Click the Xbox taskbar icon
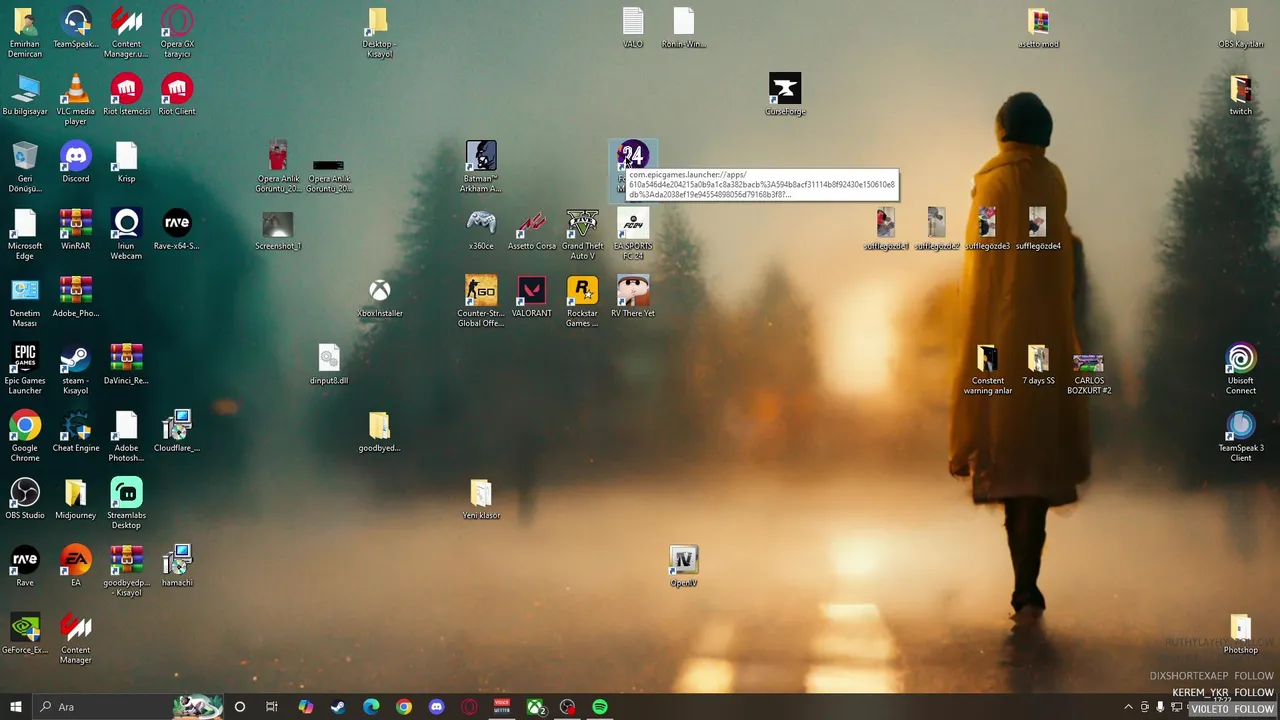Screen dimensions: 1280x720 pos(536,707)
